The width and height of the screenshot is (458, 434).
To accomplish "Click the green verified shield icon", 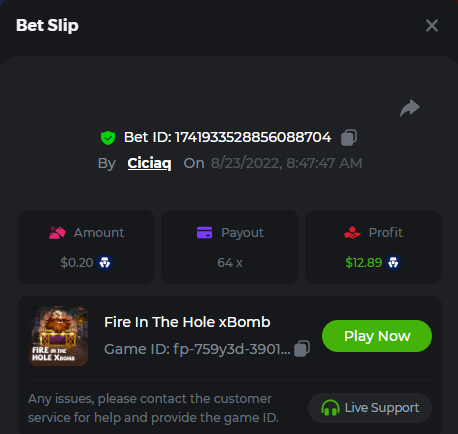I will (108, 138).
